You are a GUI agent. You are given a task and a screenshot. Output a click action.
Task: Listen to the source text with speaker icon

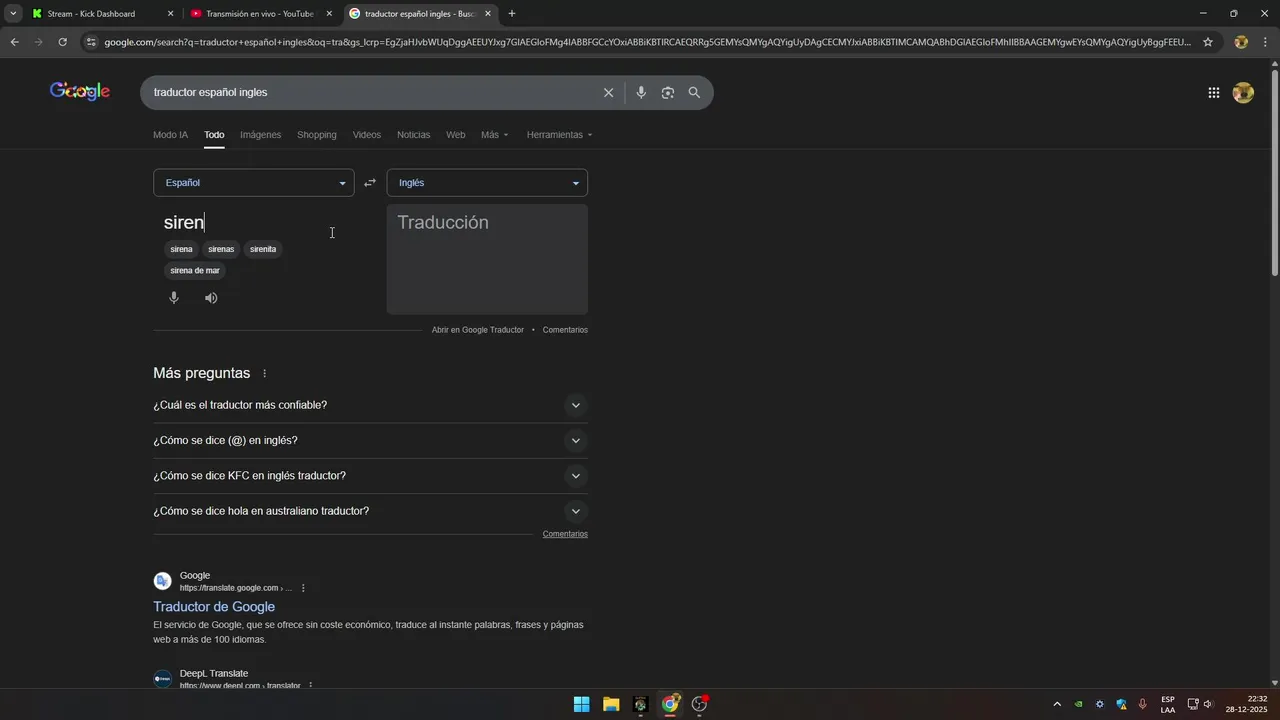211,298
